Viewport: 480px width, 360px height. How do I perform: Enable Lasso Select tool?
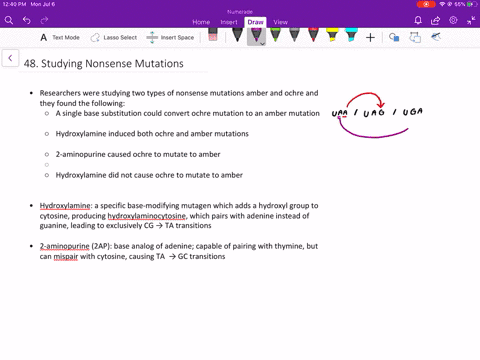click(x=114, y=37)
